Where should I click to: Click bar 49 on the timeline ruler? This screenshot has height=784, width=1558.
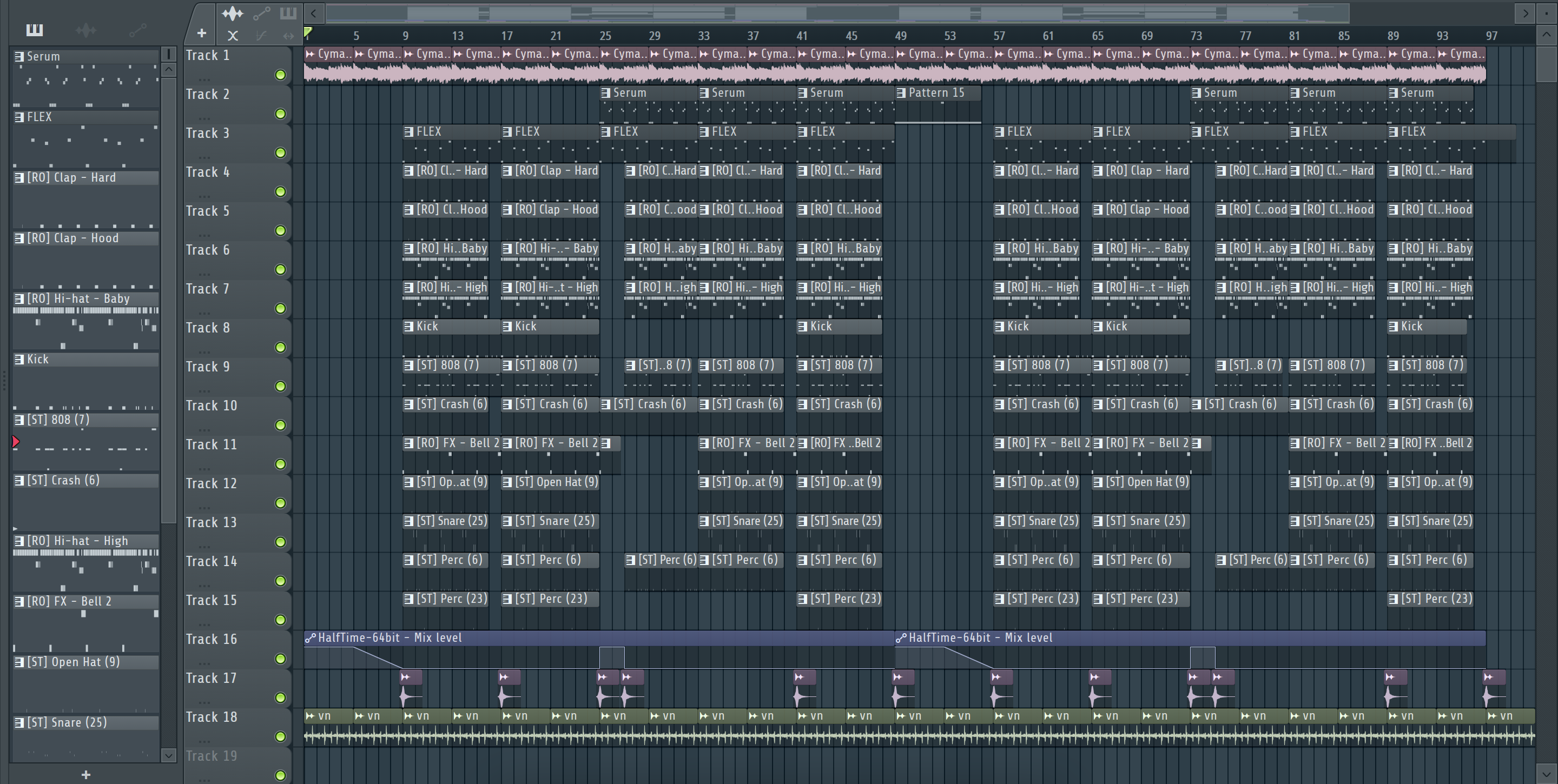click(x=900, y=36)
